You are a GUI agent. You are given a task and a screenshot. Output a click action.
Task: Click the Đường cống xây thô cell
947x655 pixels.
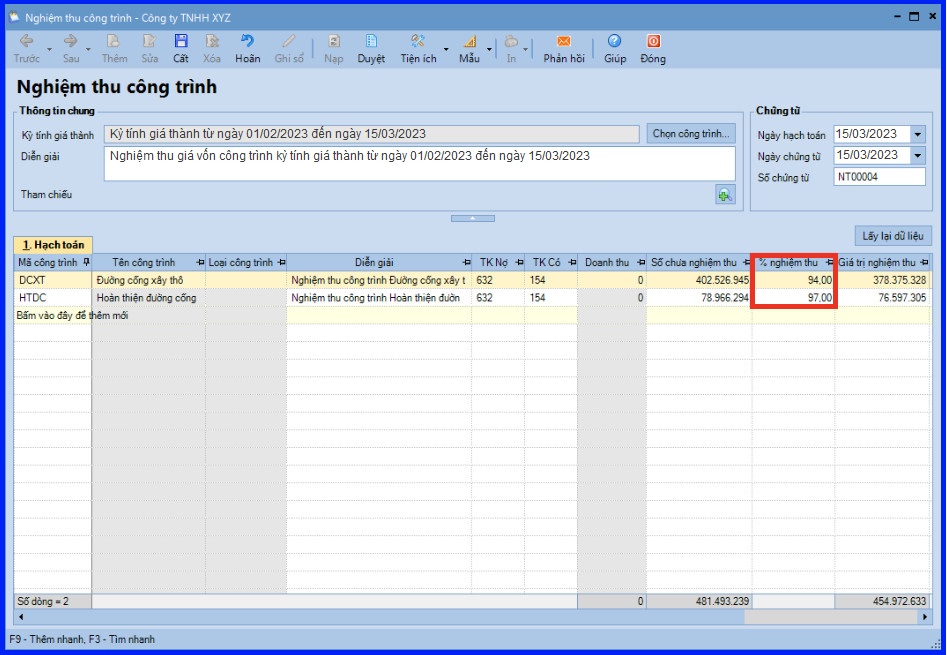pyautogui.click(x=149, y=280)
